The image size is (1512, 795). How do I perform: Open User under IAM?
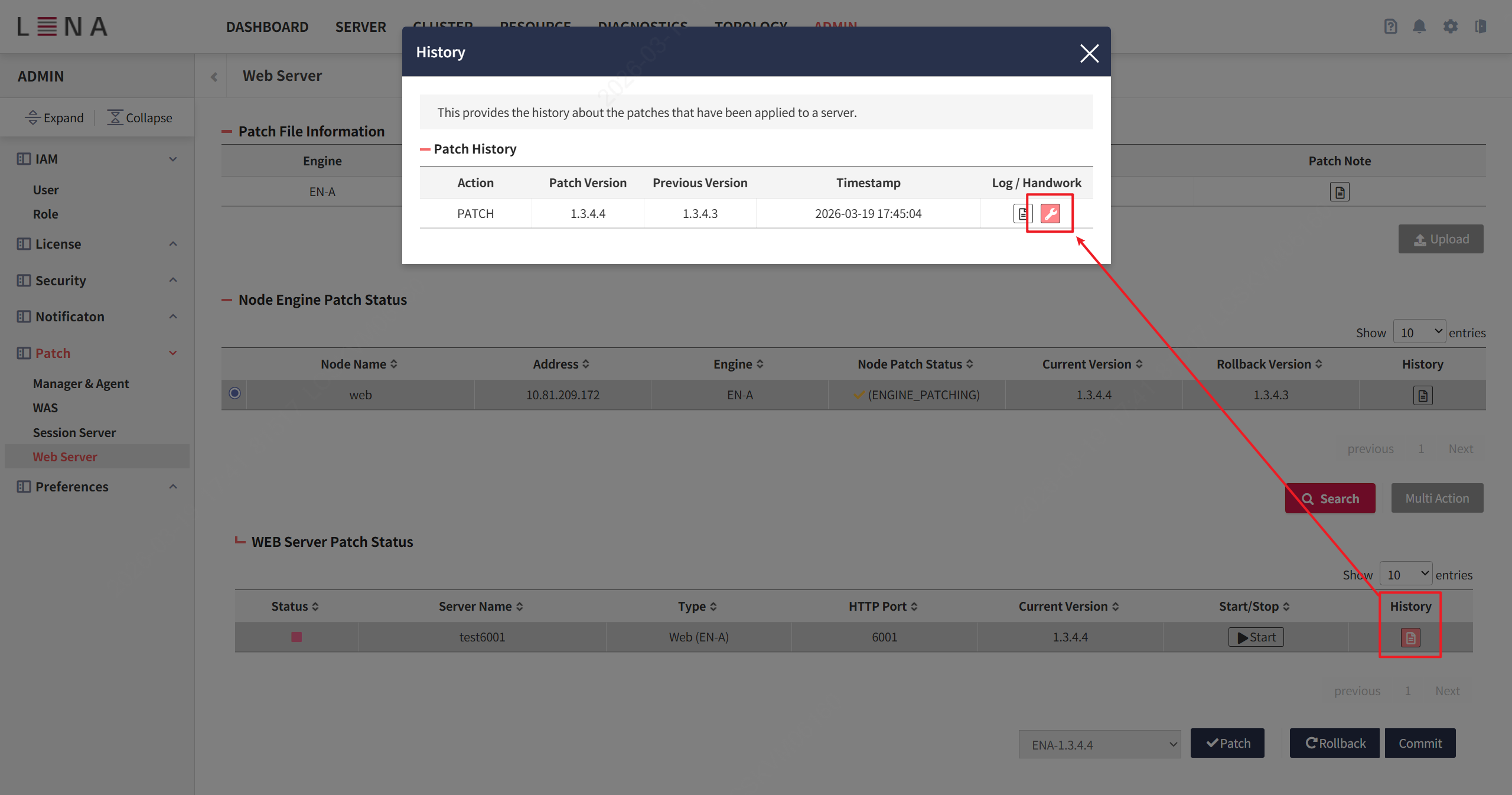(x=46, y=190)
